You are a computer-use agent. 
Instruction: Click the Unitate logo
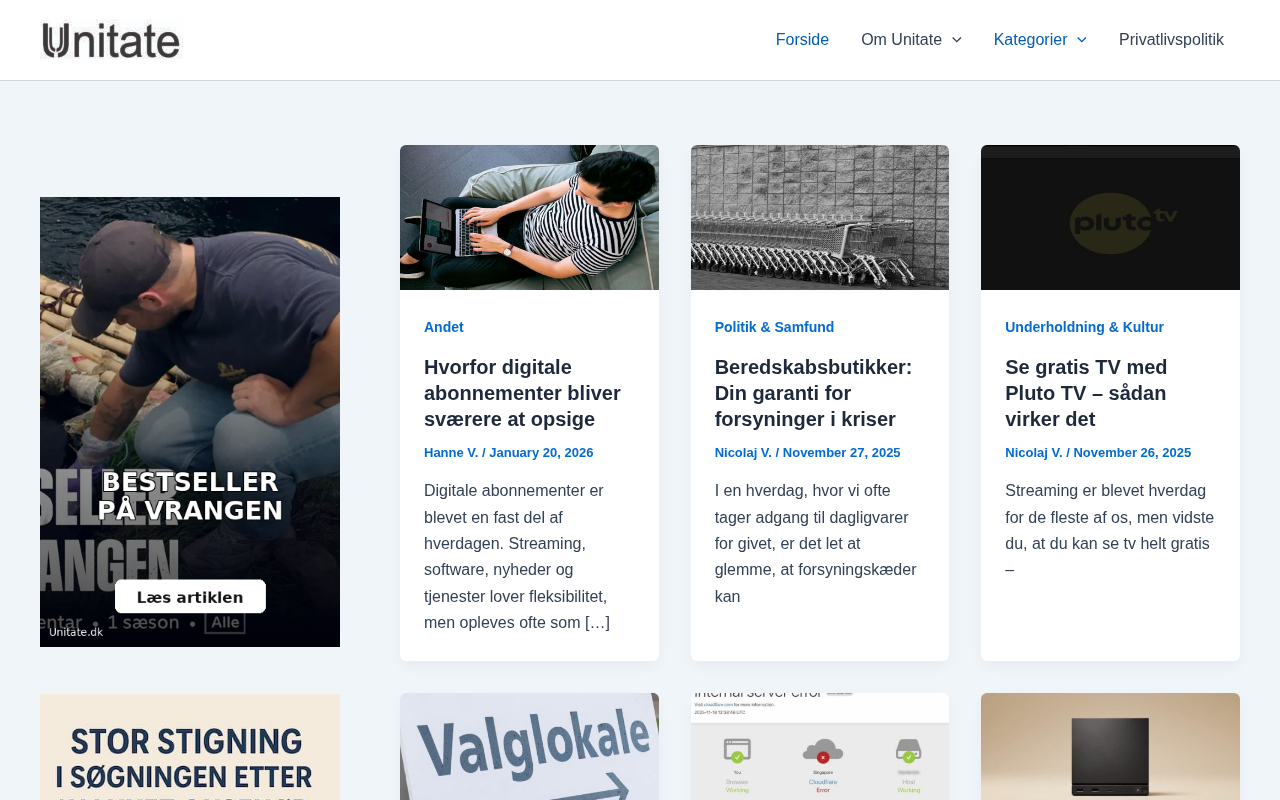[x=111, y=40]
